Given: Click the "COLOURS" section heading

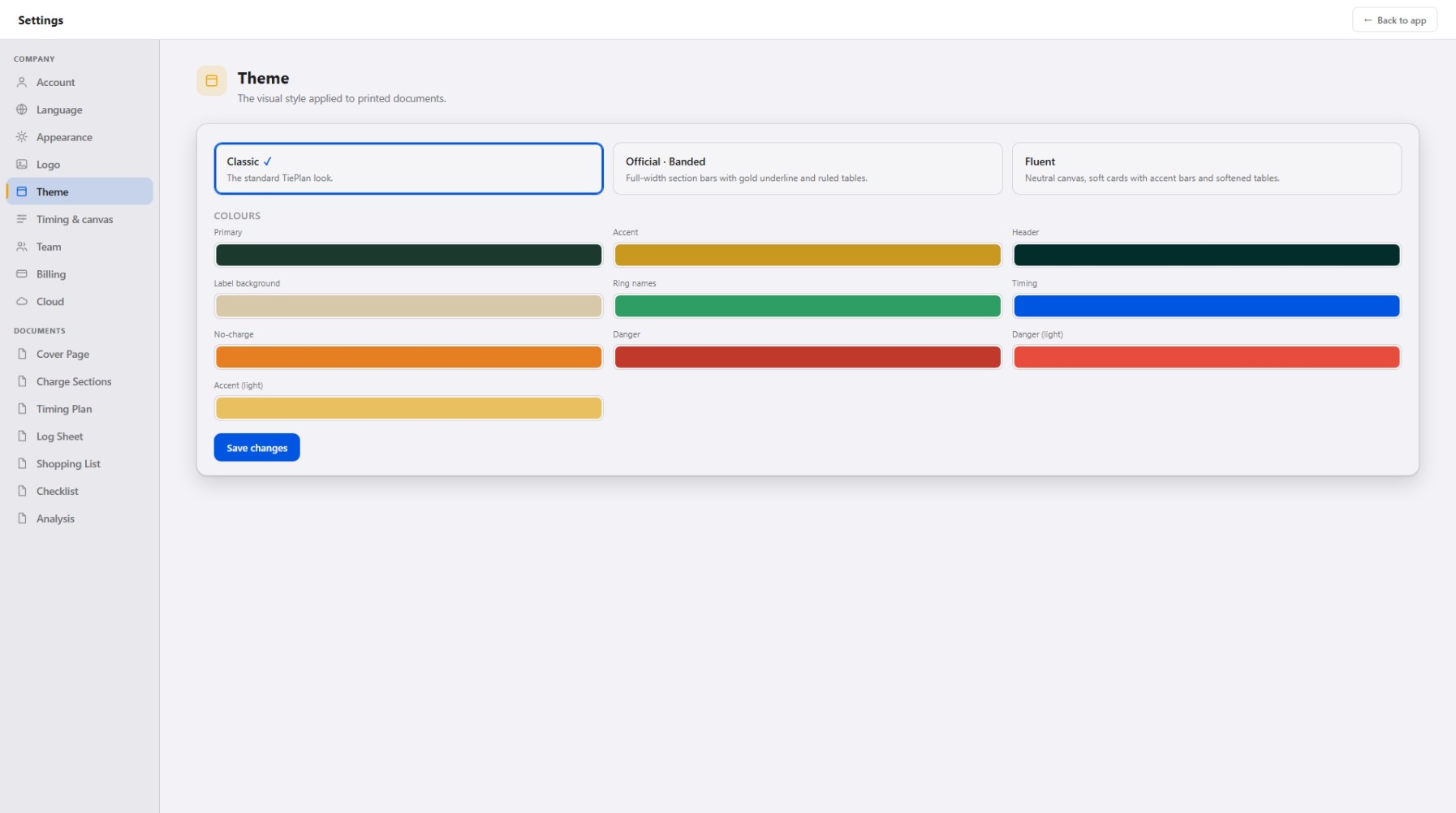Looking at the screenshot, I should (237, 216).
